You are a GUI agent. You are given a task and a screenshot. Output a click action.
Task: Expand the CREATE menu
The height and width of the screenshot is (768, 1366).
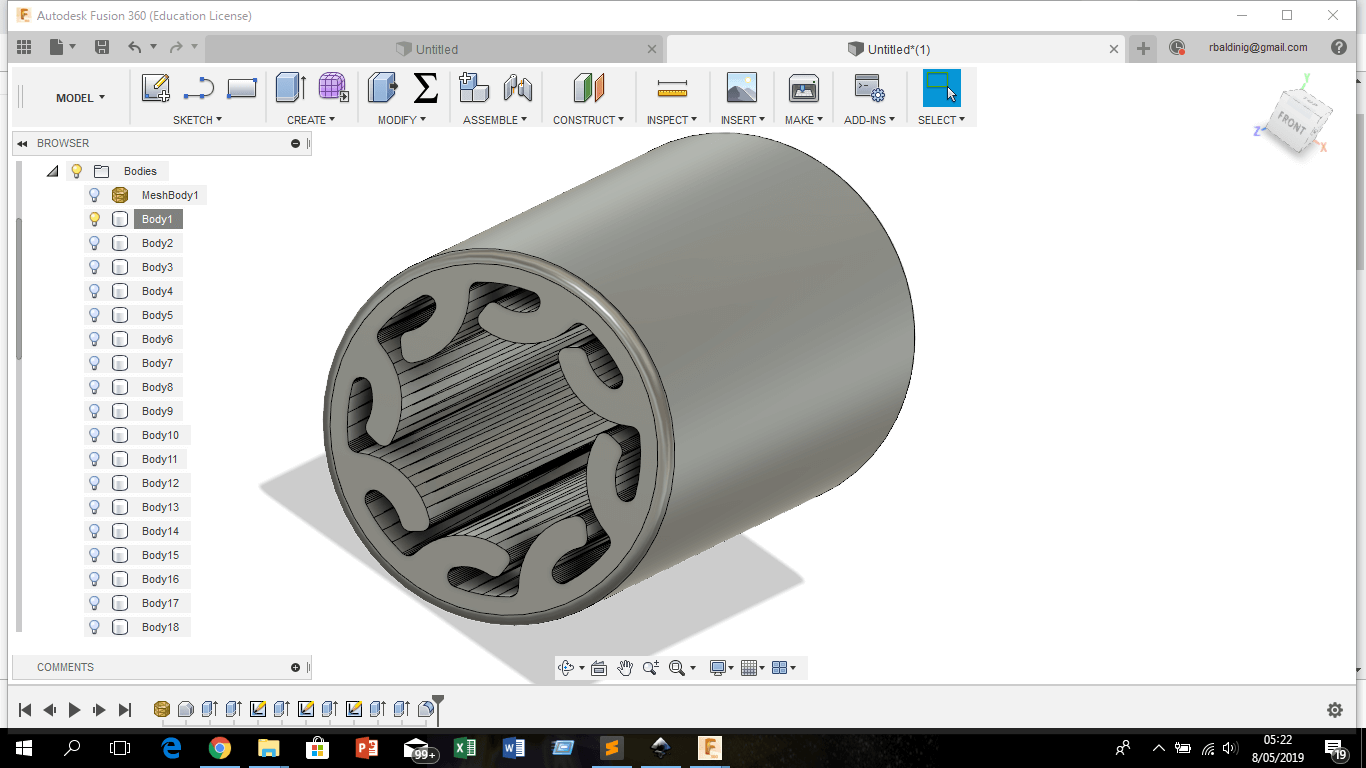pyautogui.click(x=311, y=120)
